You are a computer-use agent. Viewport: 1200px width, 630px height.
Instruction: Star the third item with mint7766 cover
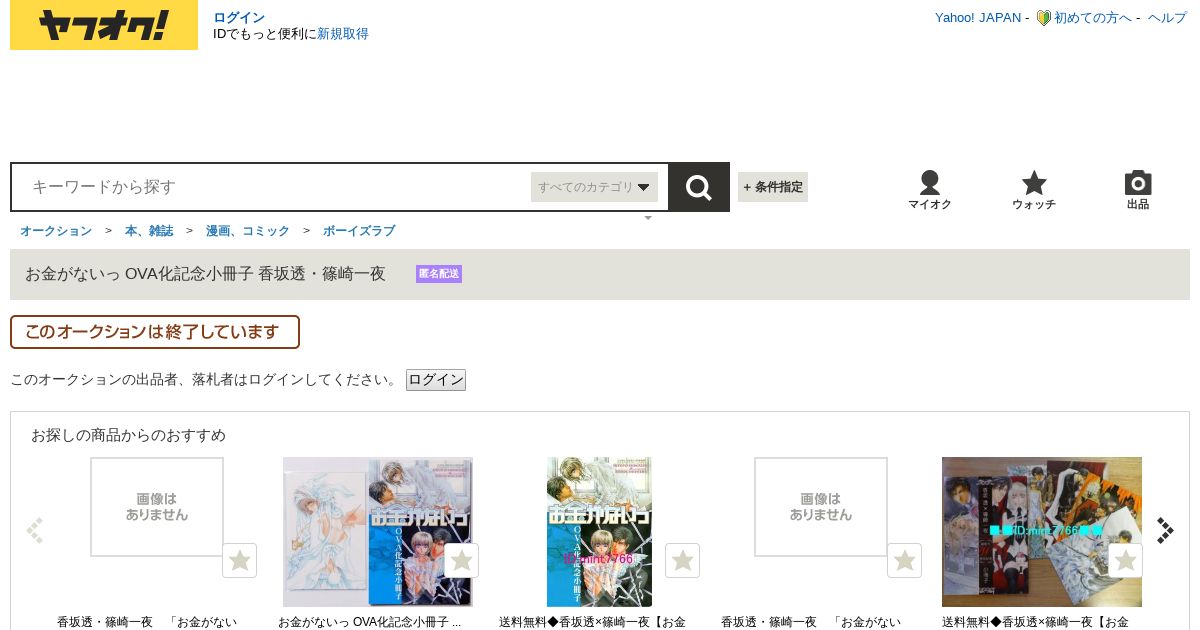point(682,561)
